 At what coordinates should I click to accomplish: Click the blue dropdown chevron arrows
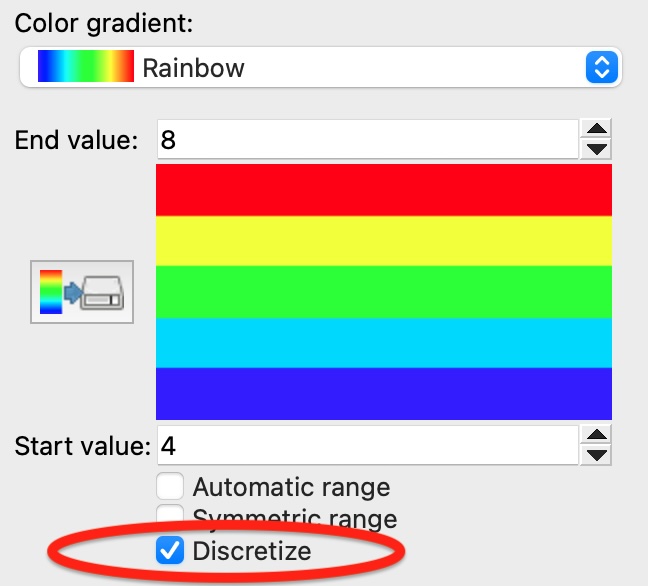tap(600, 67)
